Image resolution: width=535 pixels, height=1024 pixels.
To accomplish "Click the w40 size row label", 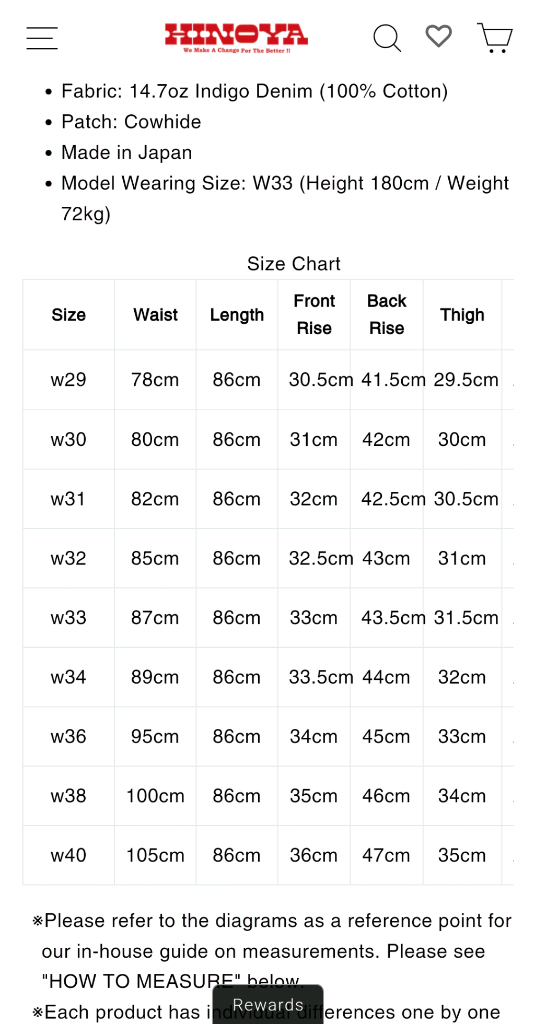I will pos(69,856).
